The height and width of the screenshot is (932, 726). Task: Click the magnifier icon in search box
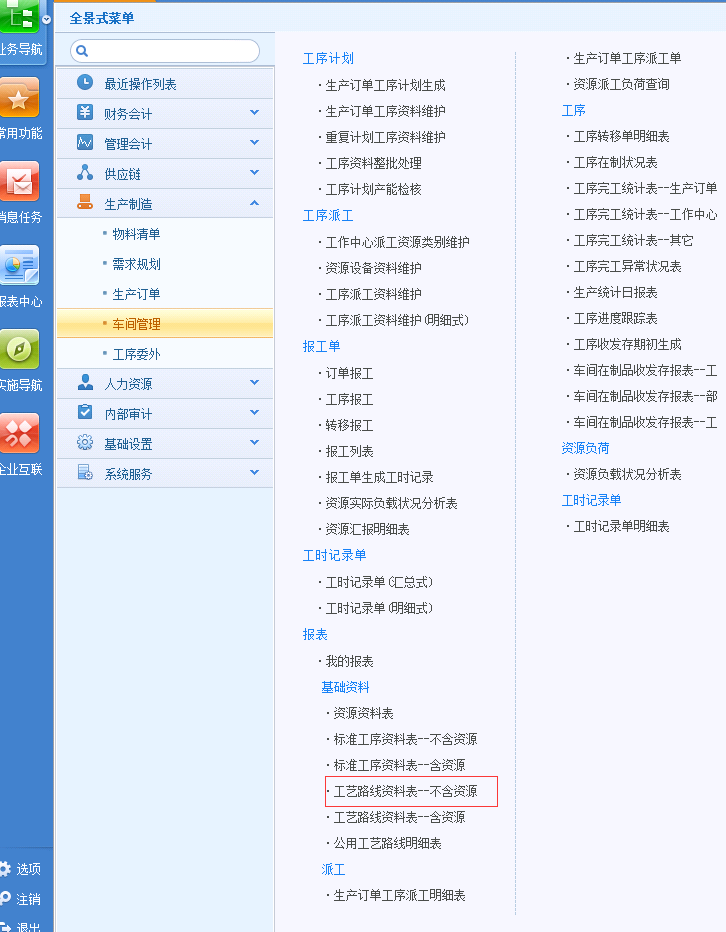pos(82,50)
